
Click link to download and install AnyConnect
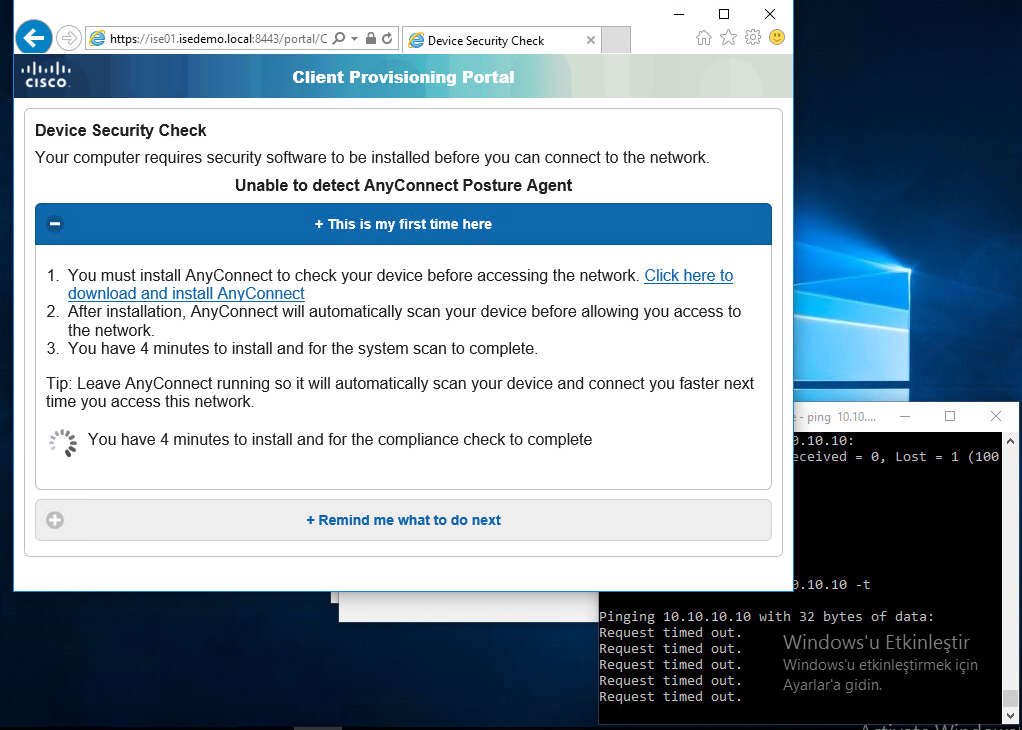point(400,284)
